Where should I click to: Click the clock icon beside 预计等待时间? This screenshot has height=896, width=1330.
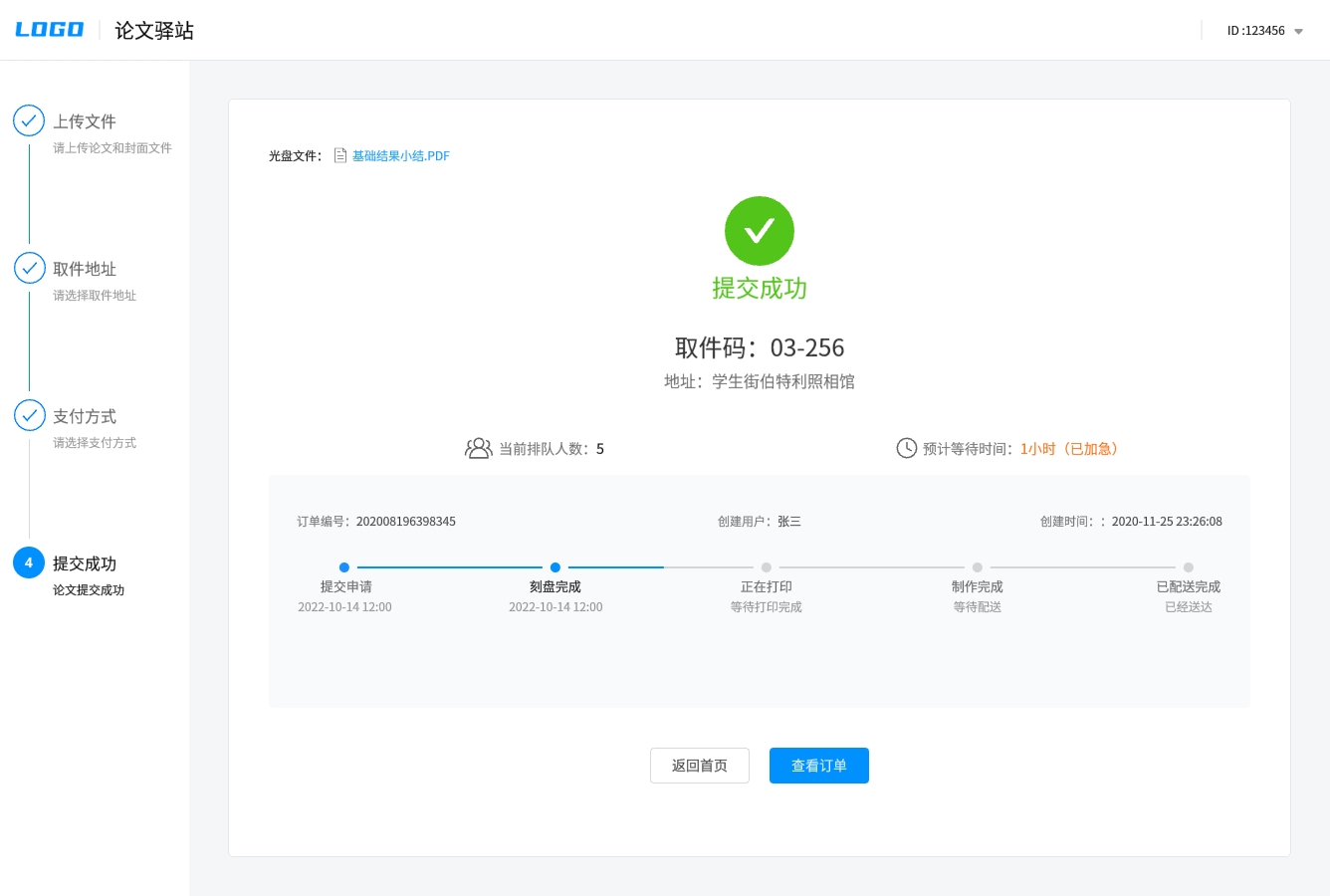[x=906, y=448]
